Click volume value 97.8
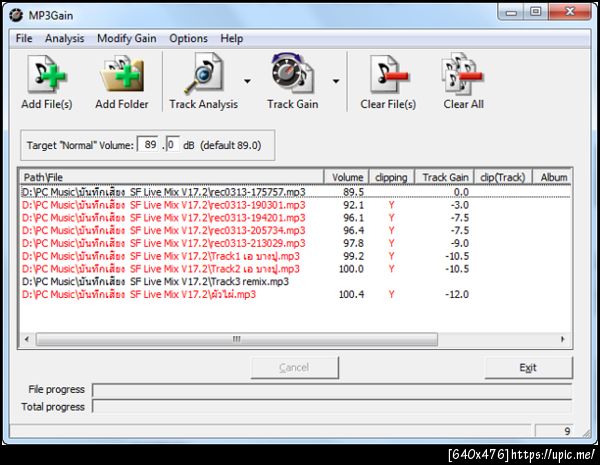The width and height of the screenshot is (600, 465). (354, 243)
